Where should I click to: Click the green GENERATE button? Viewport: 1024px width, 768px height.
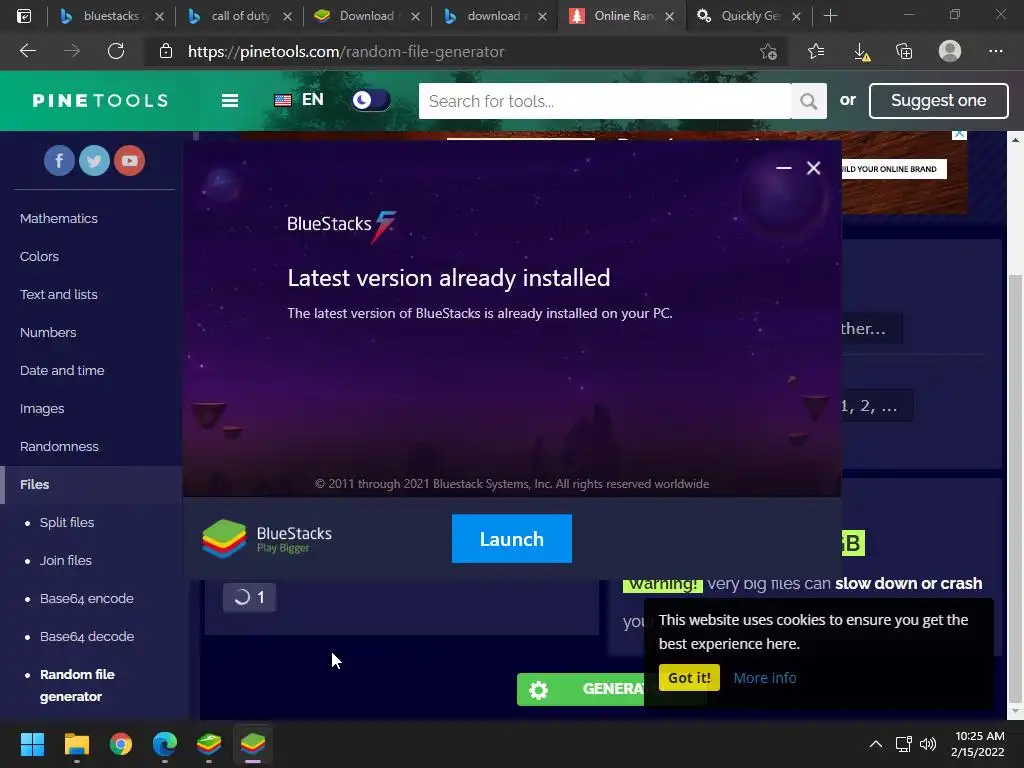581,689
